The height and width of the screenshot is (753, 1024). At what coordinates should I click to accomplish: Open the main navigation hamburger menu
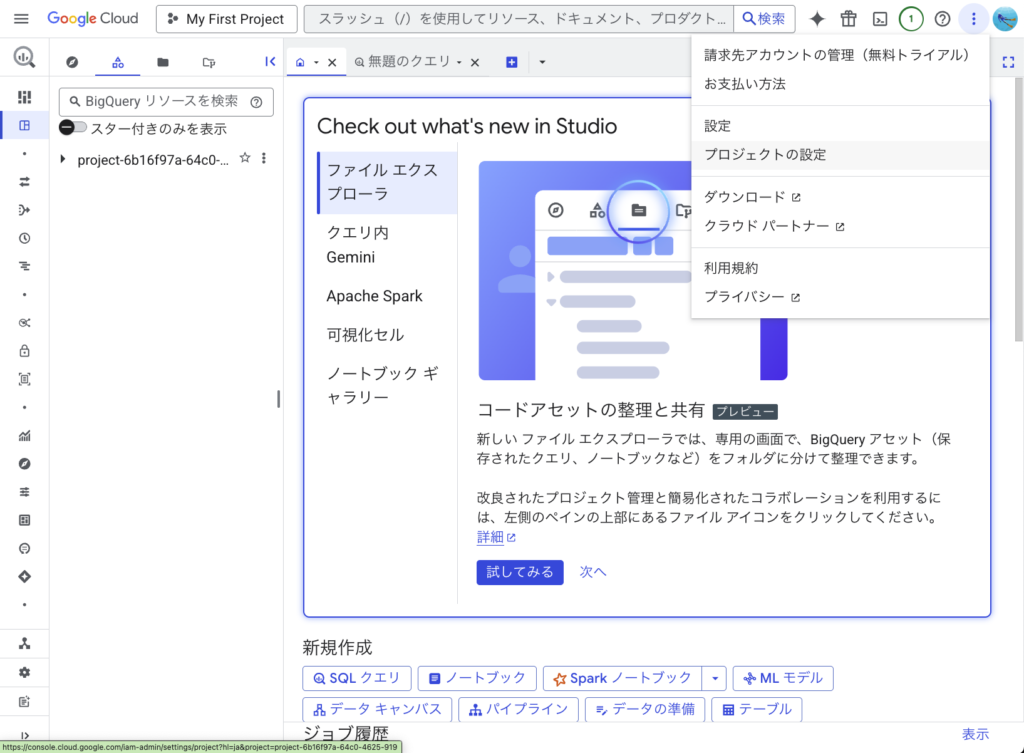(x=21, y=19)
